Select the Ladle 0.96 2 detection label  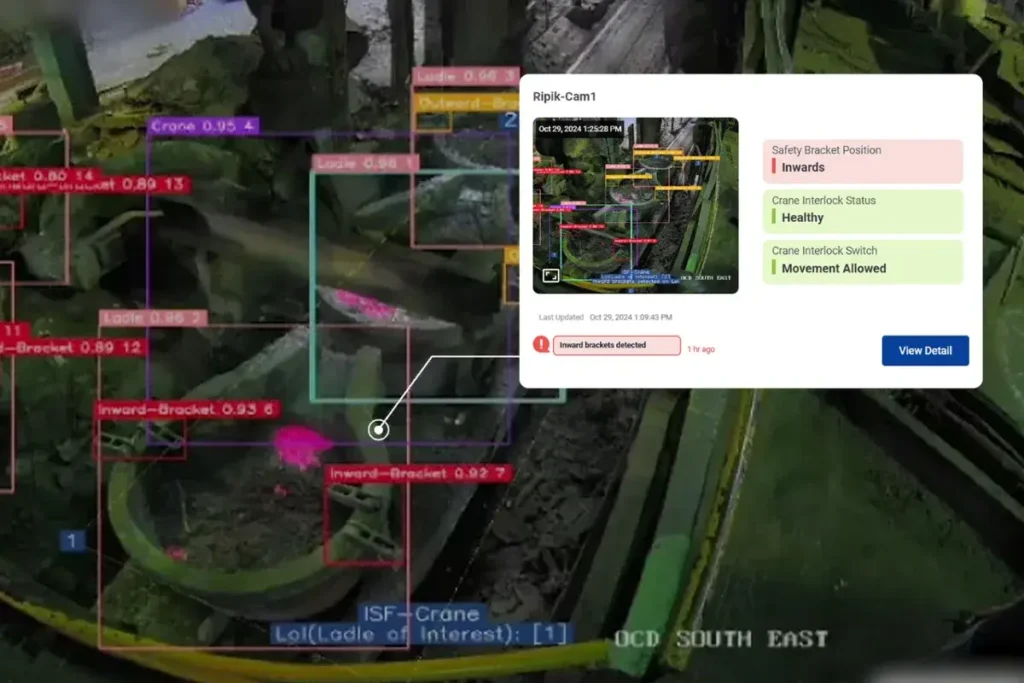[153, 318]
